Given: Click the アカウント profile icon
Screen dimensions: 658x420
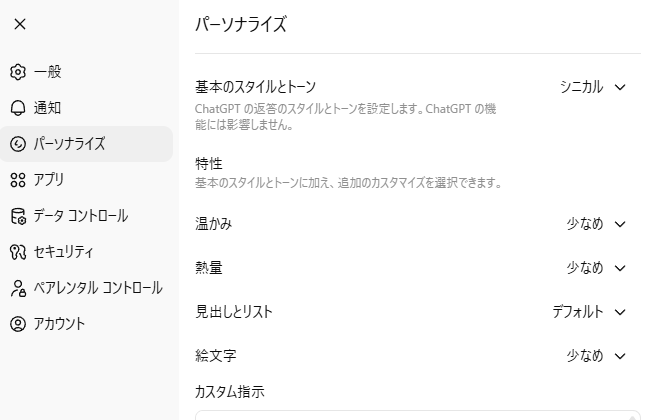Looking at the screenshot, I should 17,324.
